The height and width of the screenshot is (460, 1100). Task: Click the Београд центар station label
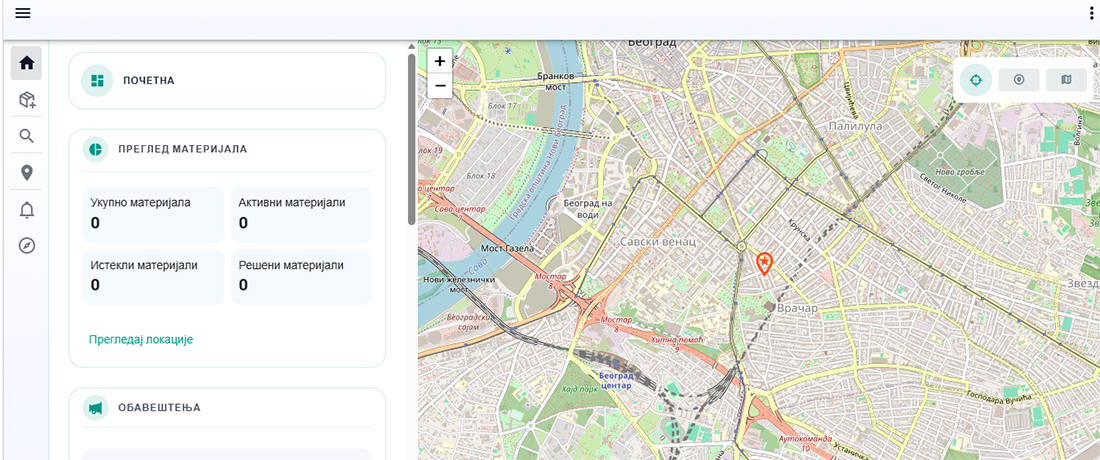615,381
